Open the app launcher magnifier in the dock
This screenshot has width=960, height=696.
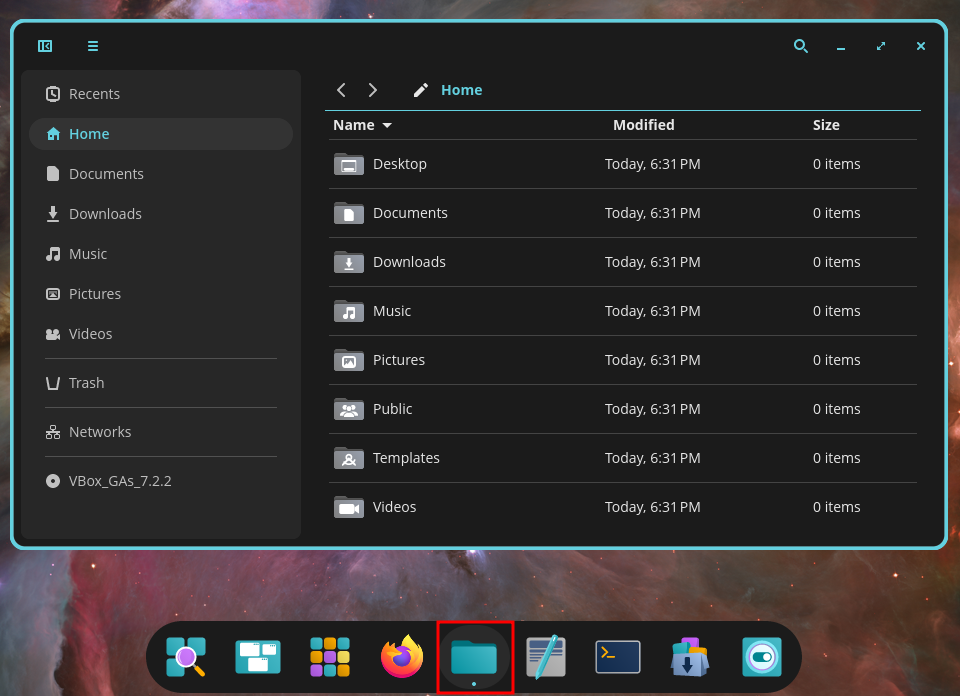coord(185,656)
